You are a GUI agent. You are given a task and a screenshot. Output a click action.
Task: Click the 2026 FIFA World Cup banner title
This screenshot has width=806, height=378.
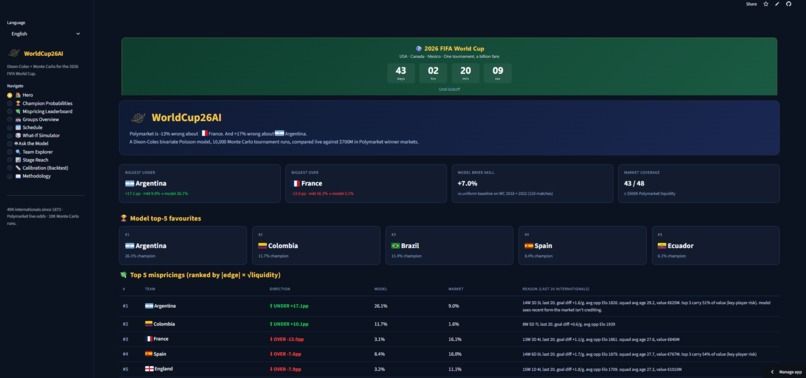tap(454, 48)
